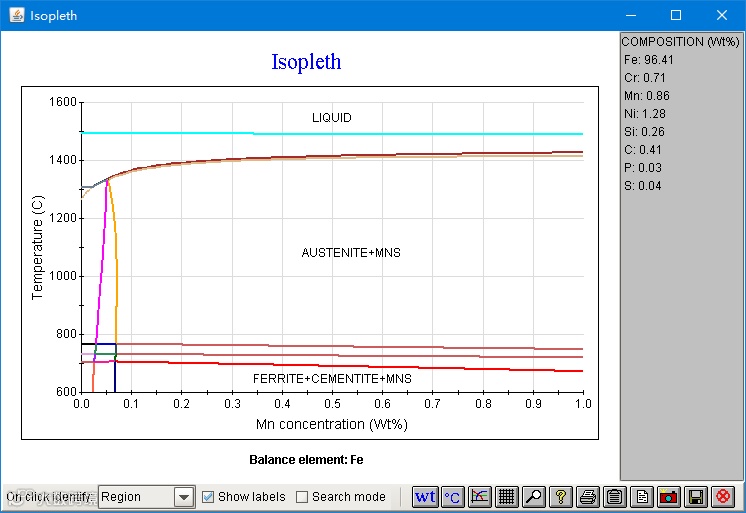Click the Temperature (C) axis label
Screen dimensions: 746x513
(x=37, y=247)
